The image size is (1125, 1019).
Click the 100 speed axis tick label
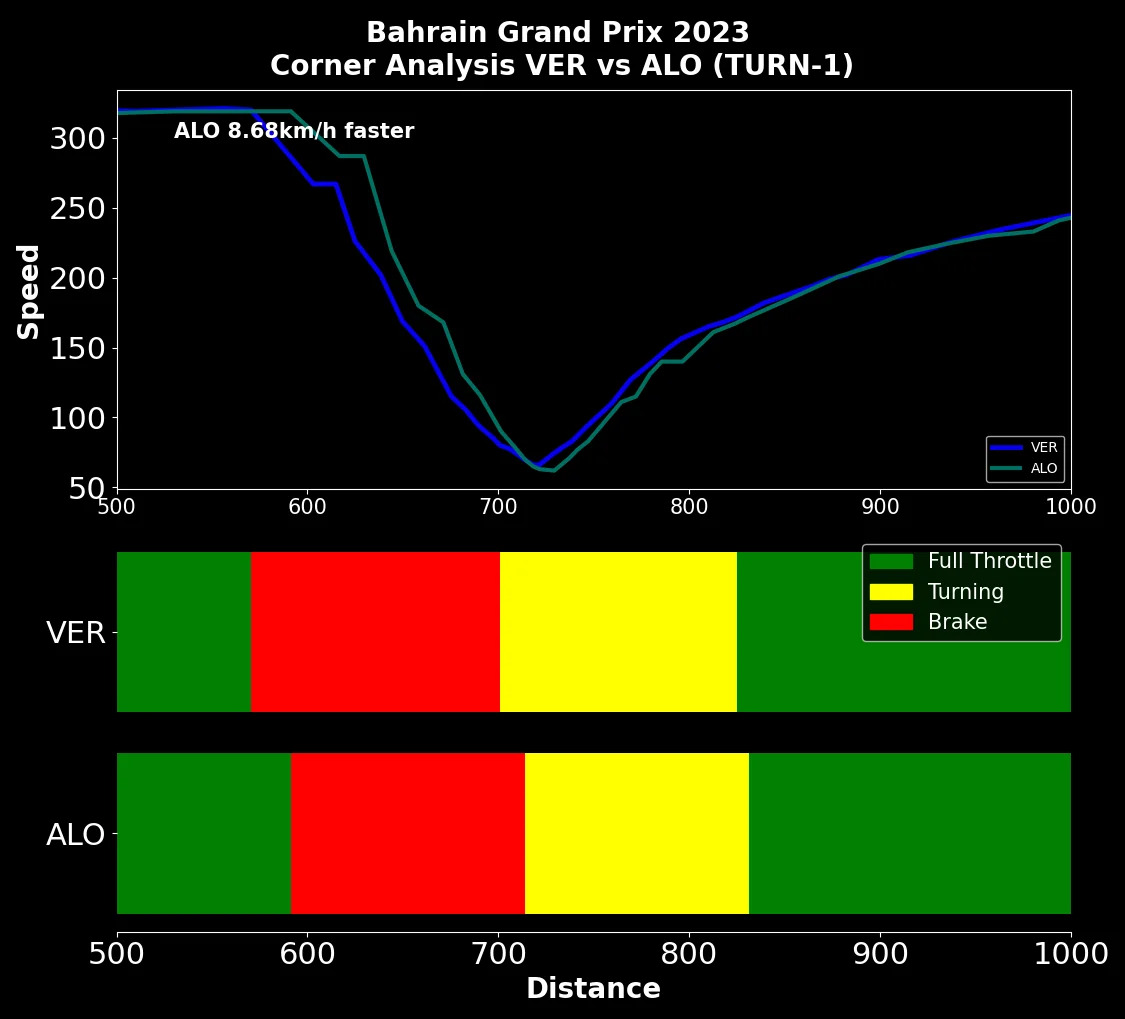77,418
